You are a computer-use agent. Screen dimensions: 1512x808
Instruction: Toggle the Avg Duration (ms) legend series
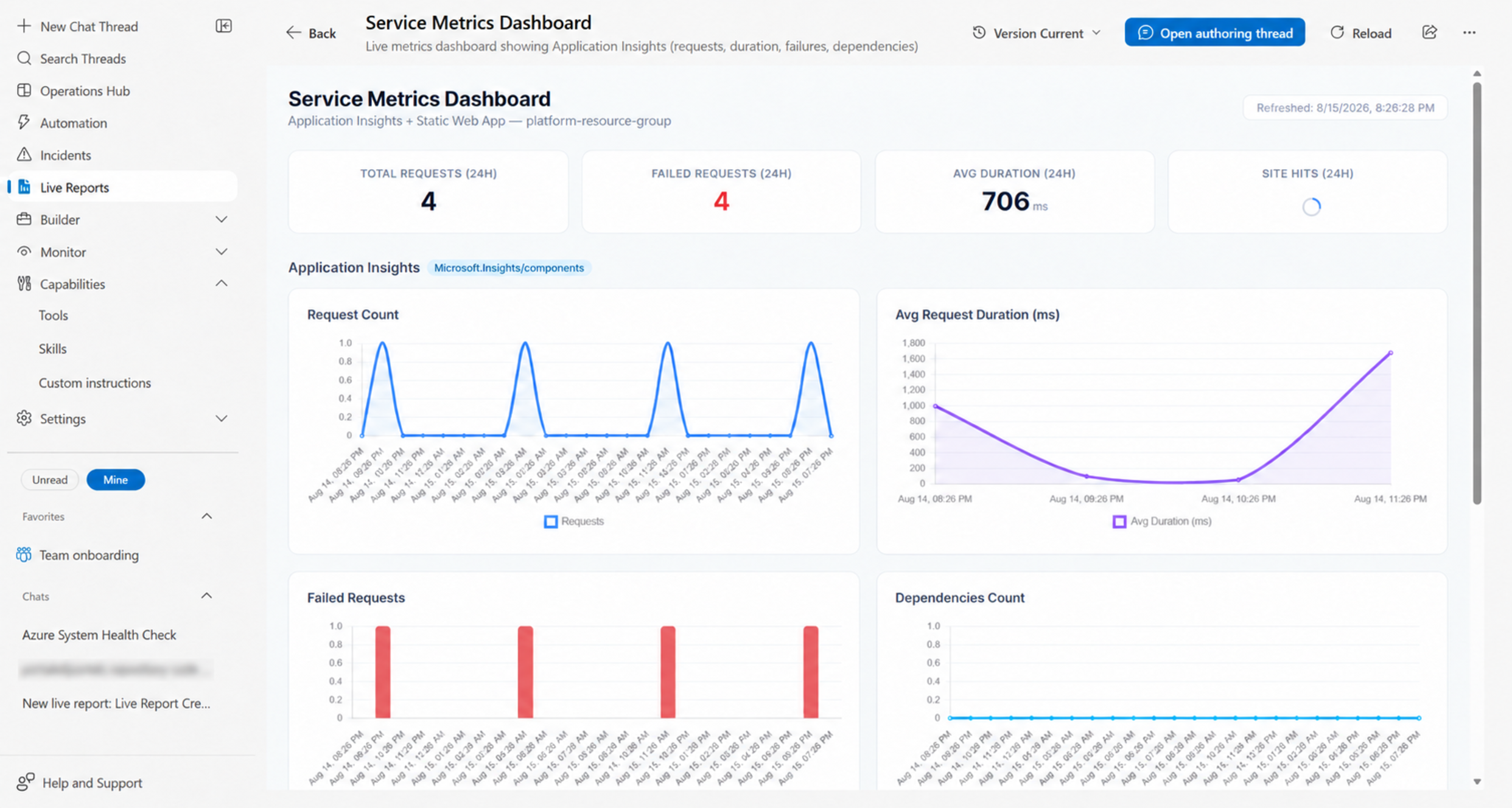[x=1162, y=521]
